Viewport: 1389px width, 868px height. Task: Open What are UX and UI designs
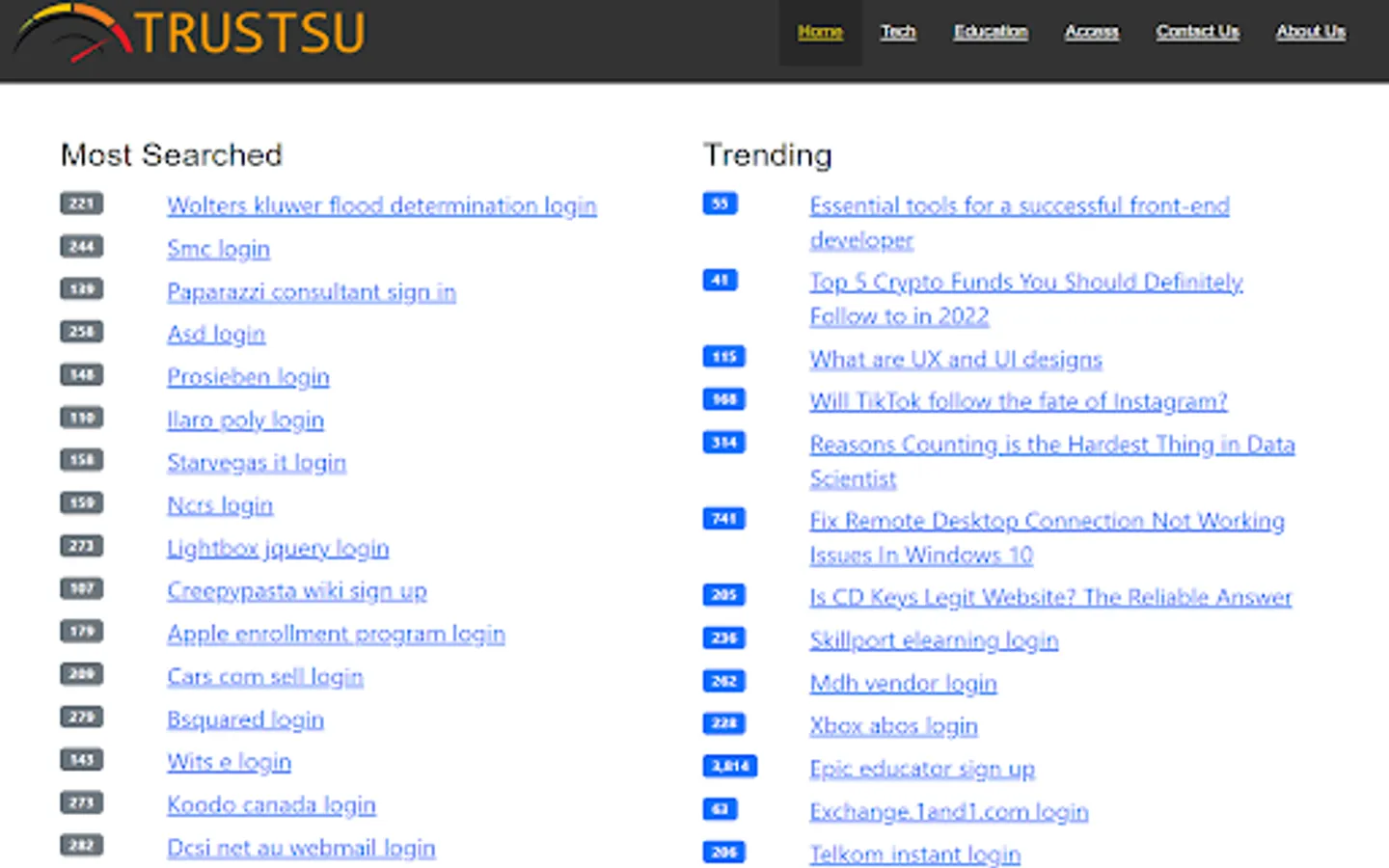(x=956, y=359)
